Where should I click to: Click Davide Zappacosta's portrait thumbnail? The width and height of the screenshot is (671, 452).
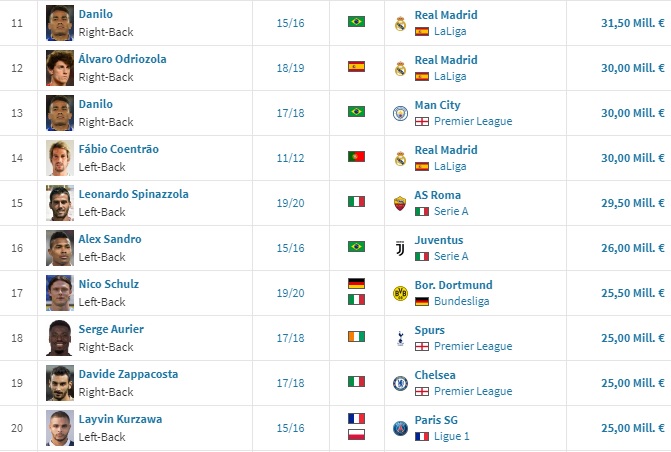tap(59, 383)
